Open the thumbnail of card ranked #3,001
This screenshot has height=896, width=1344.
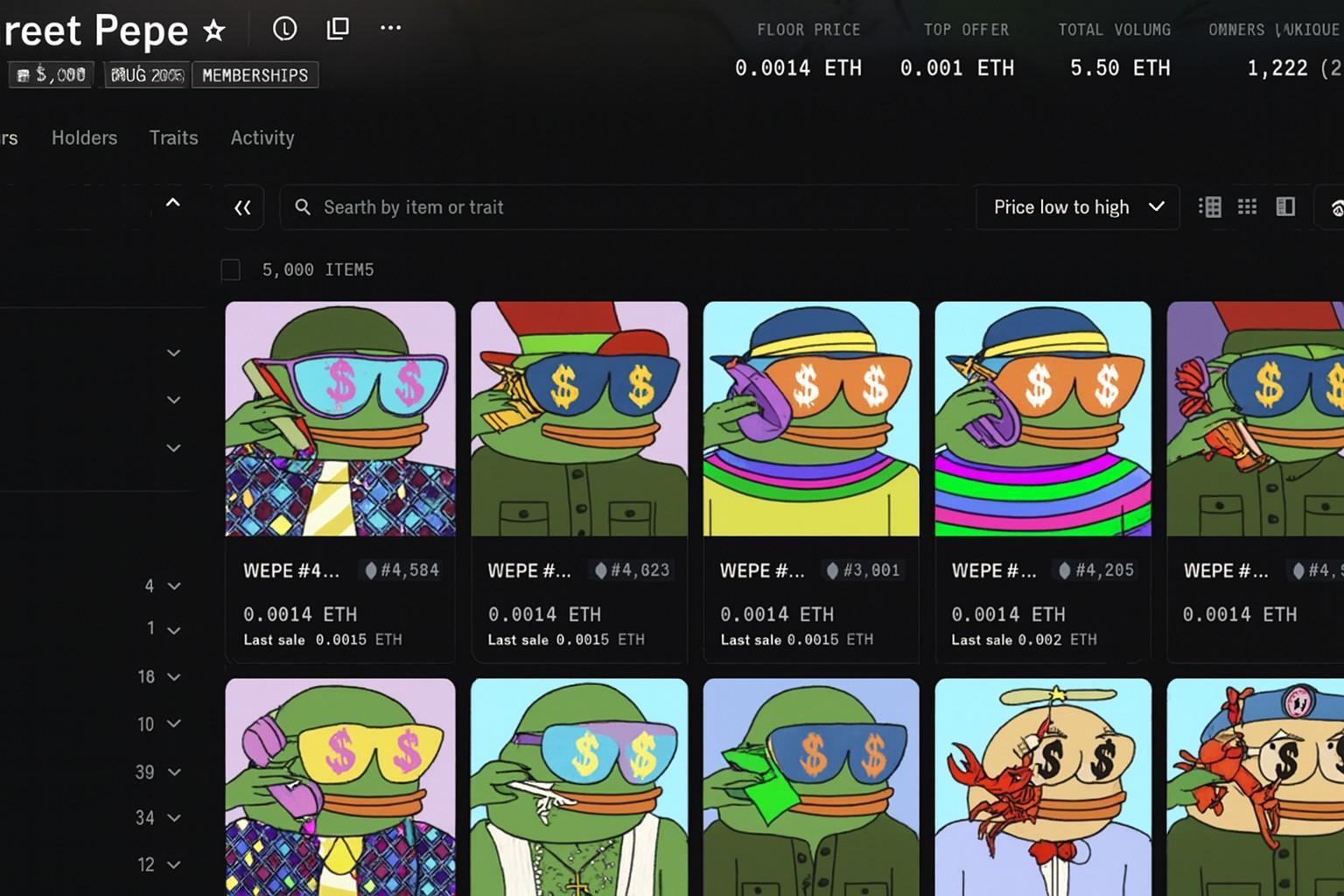coord(811,418)
